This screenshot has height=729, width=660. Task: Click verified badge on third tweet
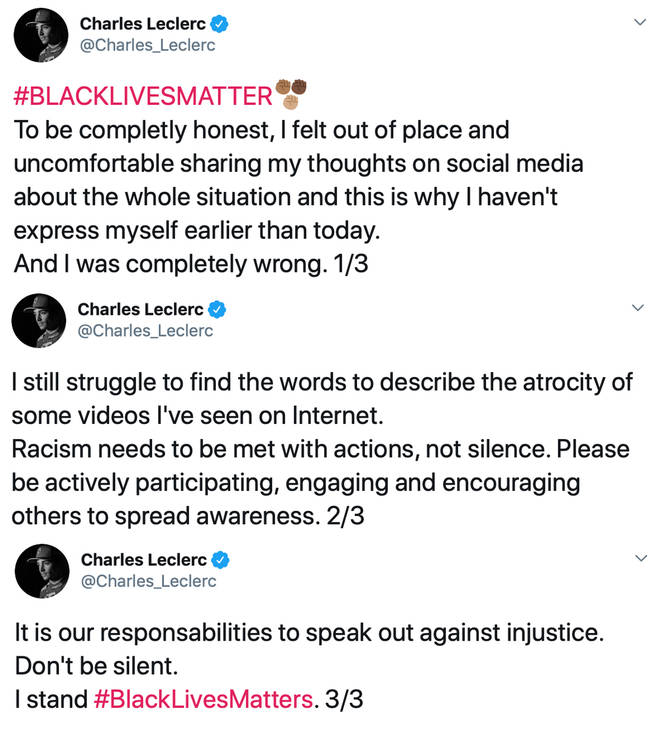(220, 560)
